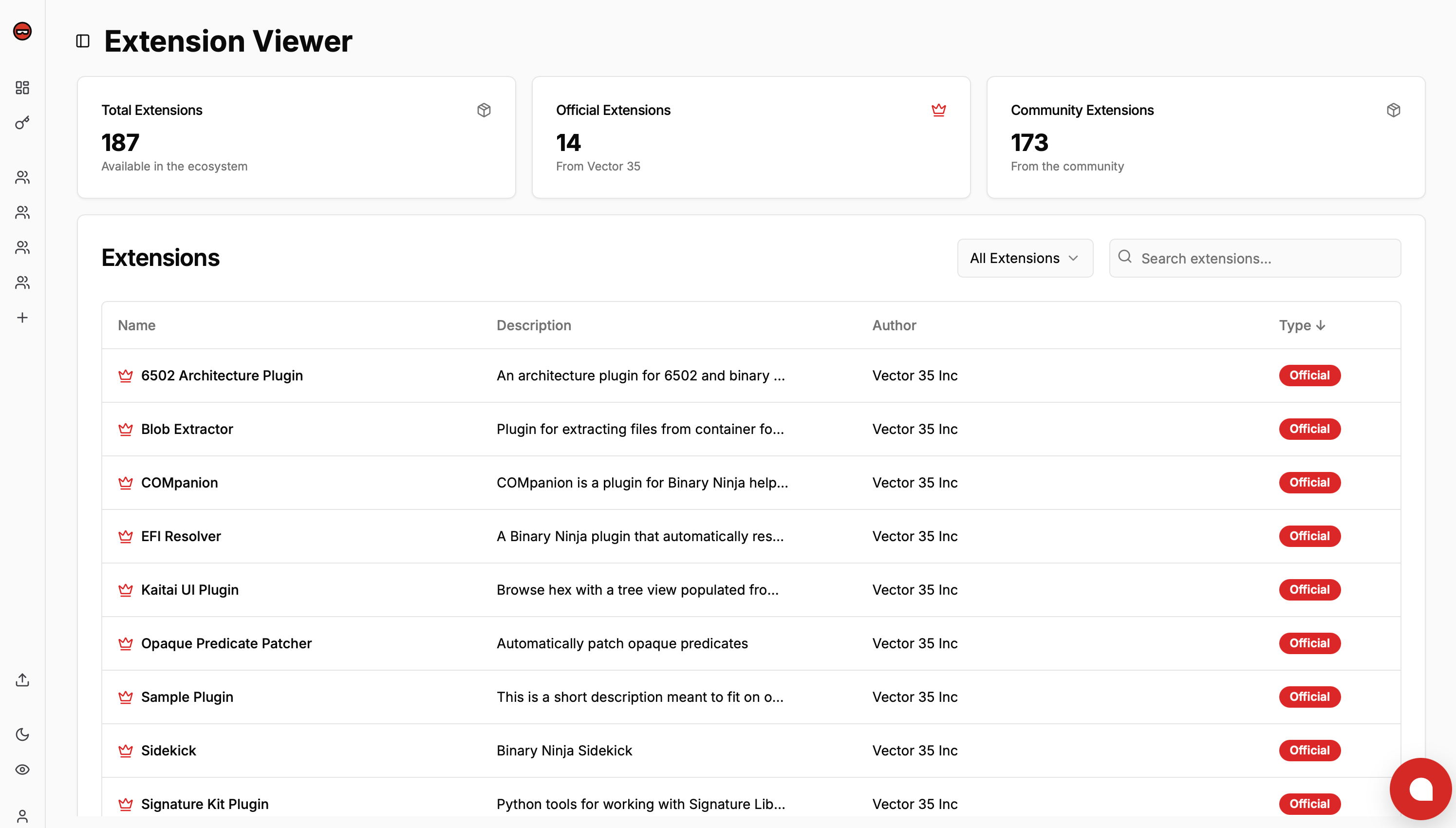The image size is (1456, 828).
Task: Toggle the sidebar collapse icon beside Extension Viewer
Action: click(x=83, y=40)
